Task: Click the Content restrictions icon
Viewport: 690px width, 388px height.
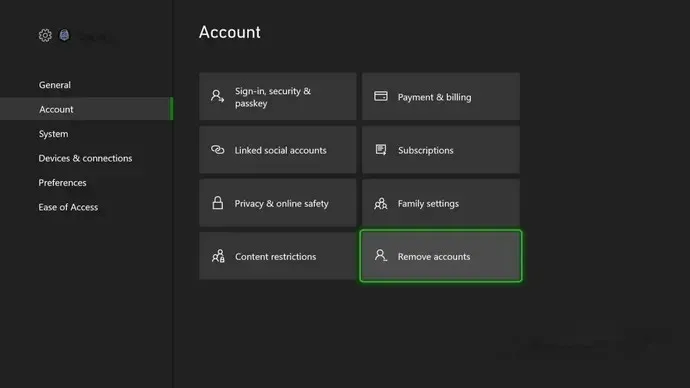Action: click(218, 256)
